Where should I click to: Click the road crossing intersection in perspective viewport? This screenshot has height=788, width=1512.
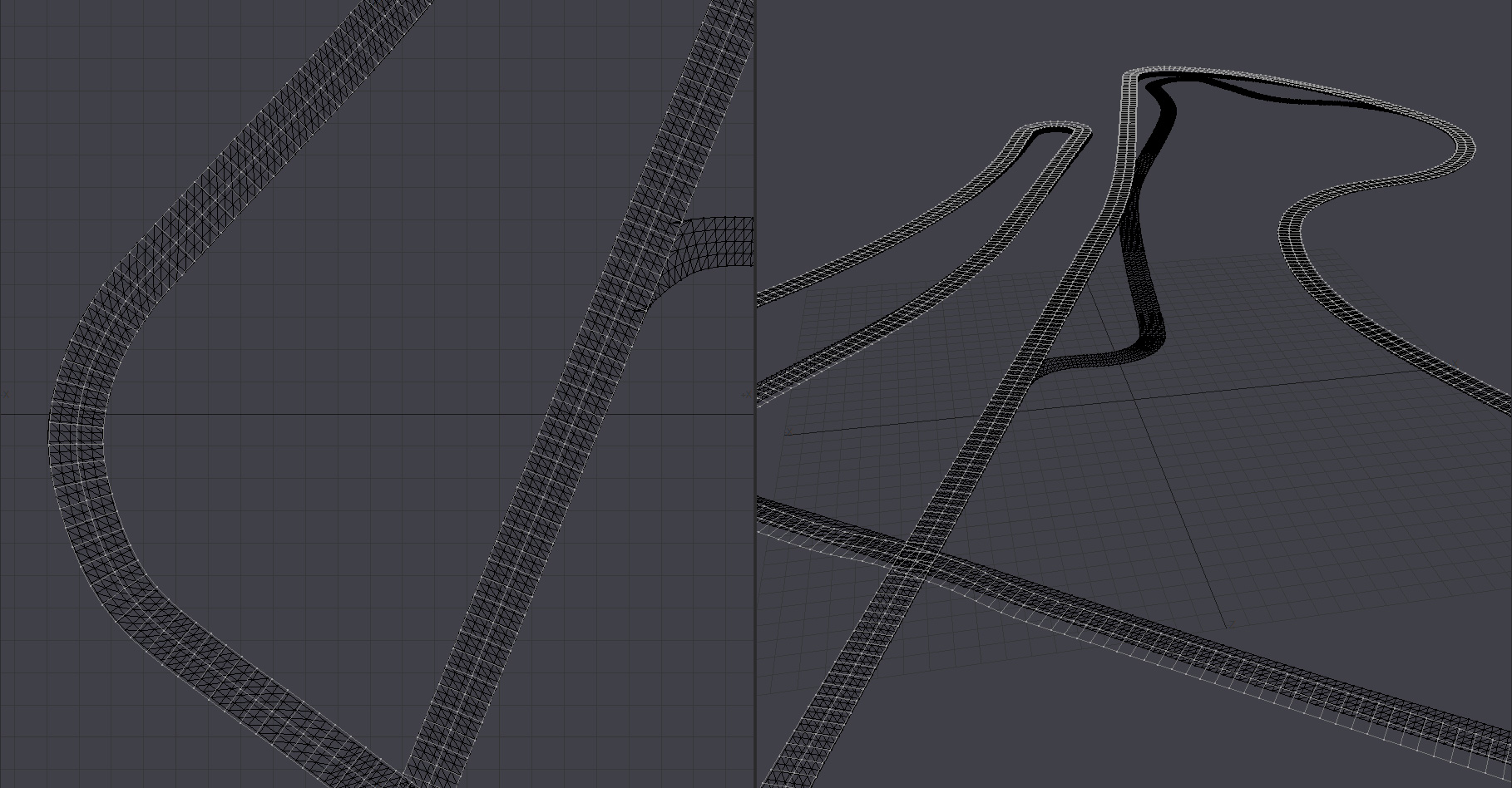pos(917,559)
